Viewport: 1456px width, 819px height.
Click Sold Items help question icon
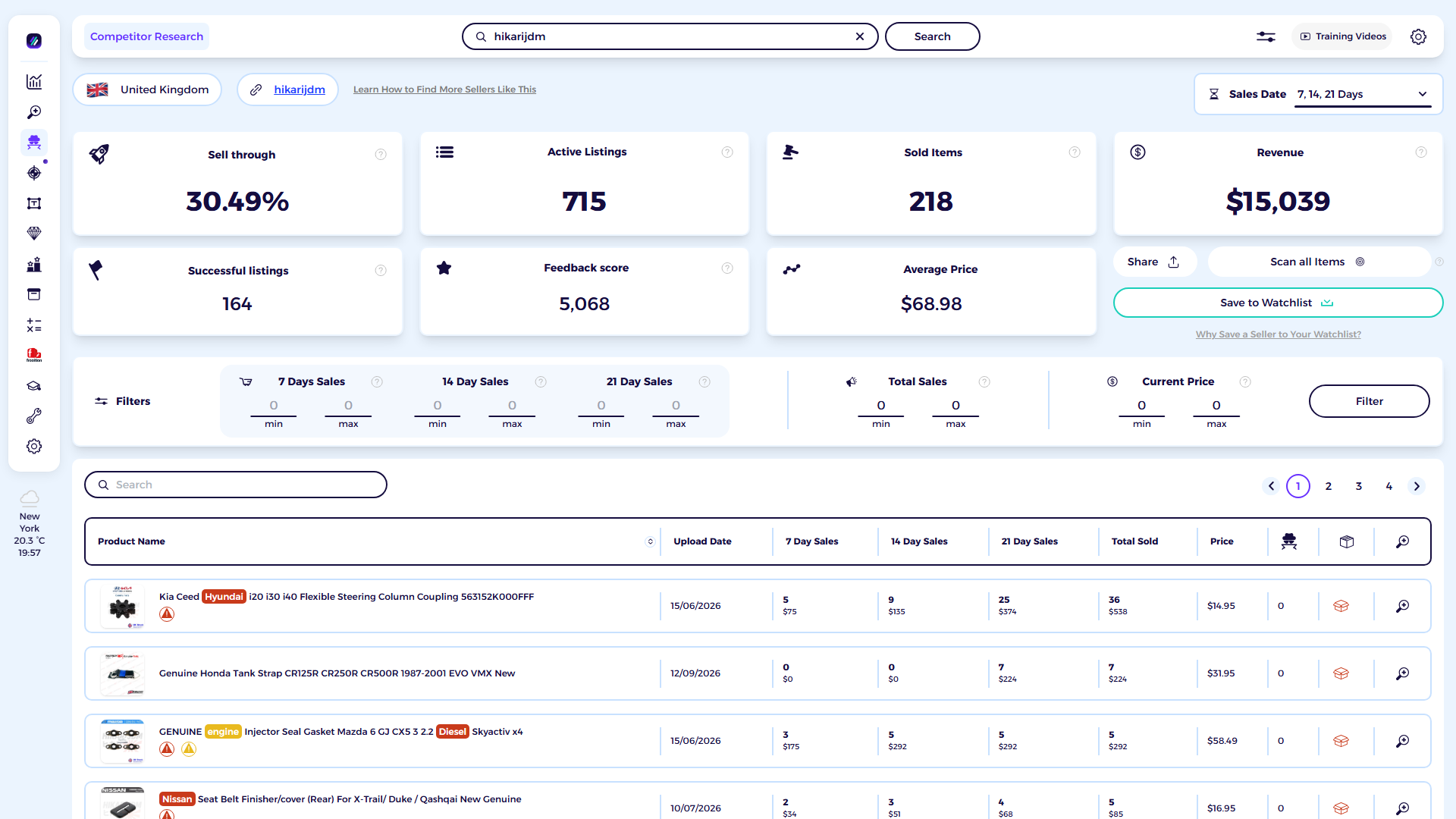pos(1075,152)
